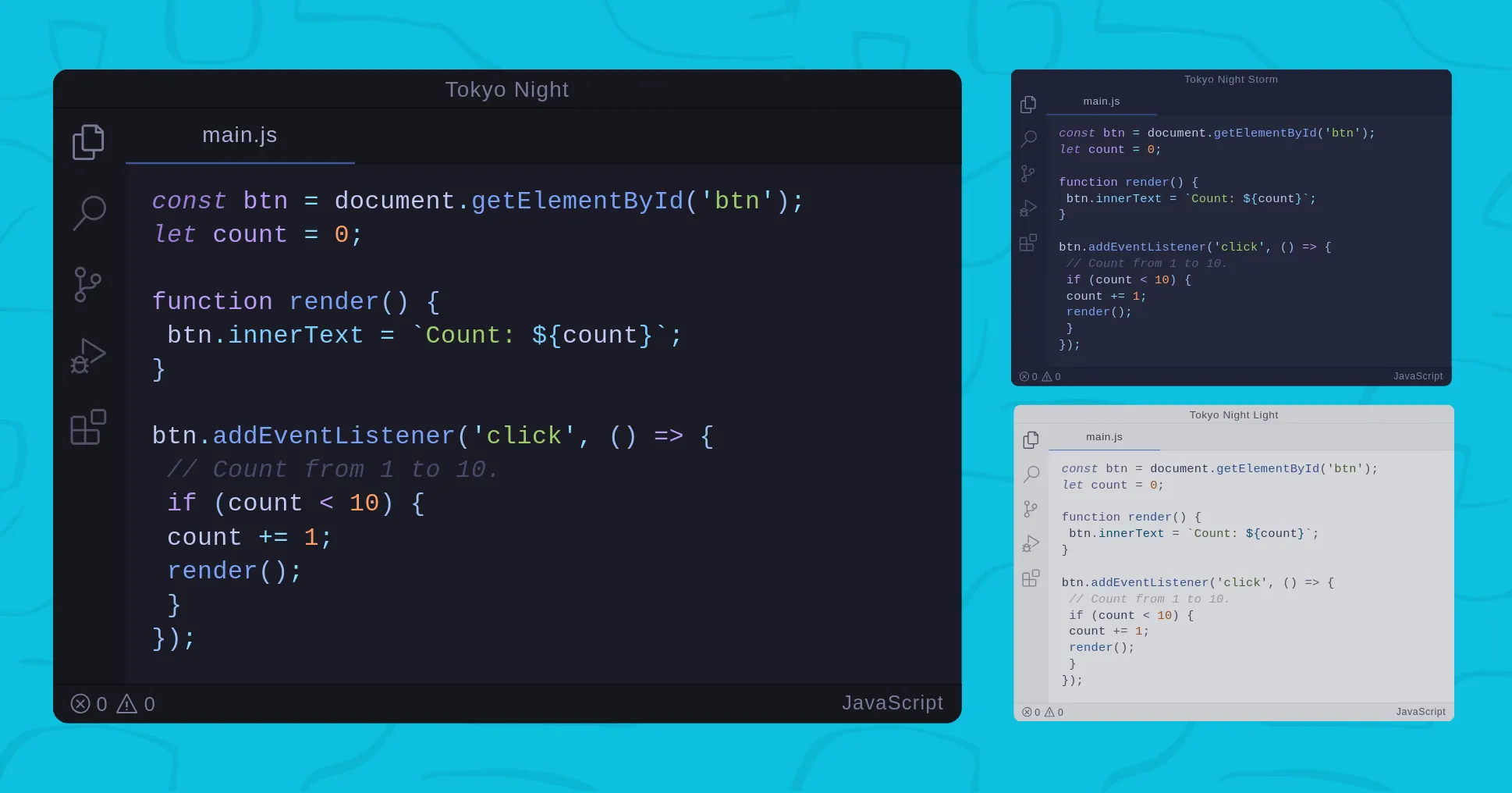Open Extensions icon in Tokyo Night Storm window
The width and height of the screenshot is (1512, 793).
click(1028, 243)
